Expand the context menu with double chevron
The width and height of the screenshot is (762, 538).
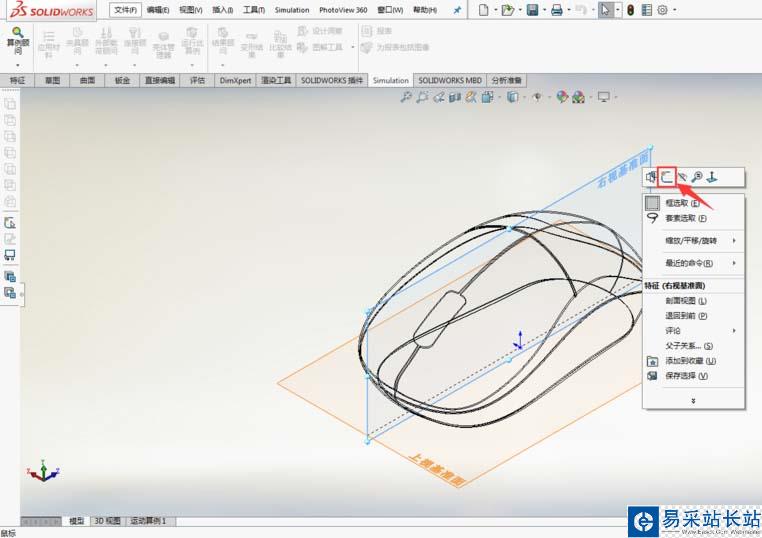click(x=693, y=401)
